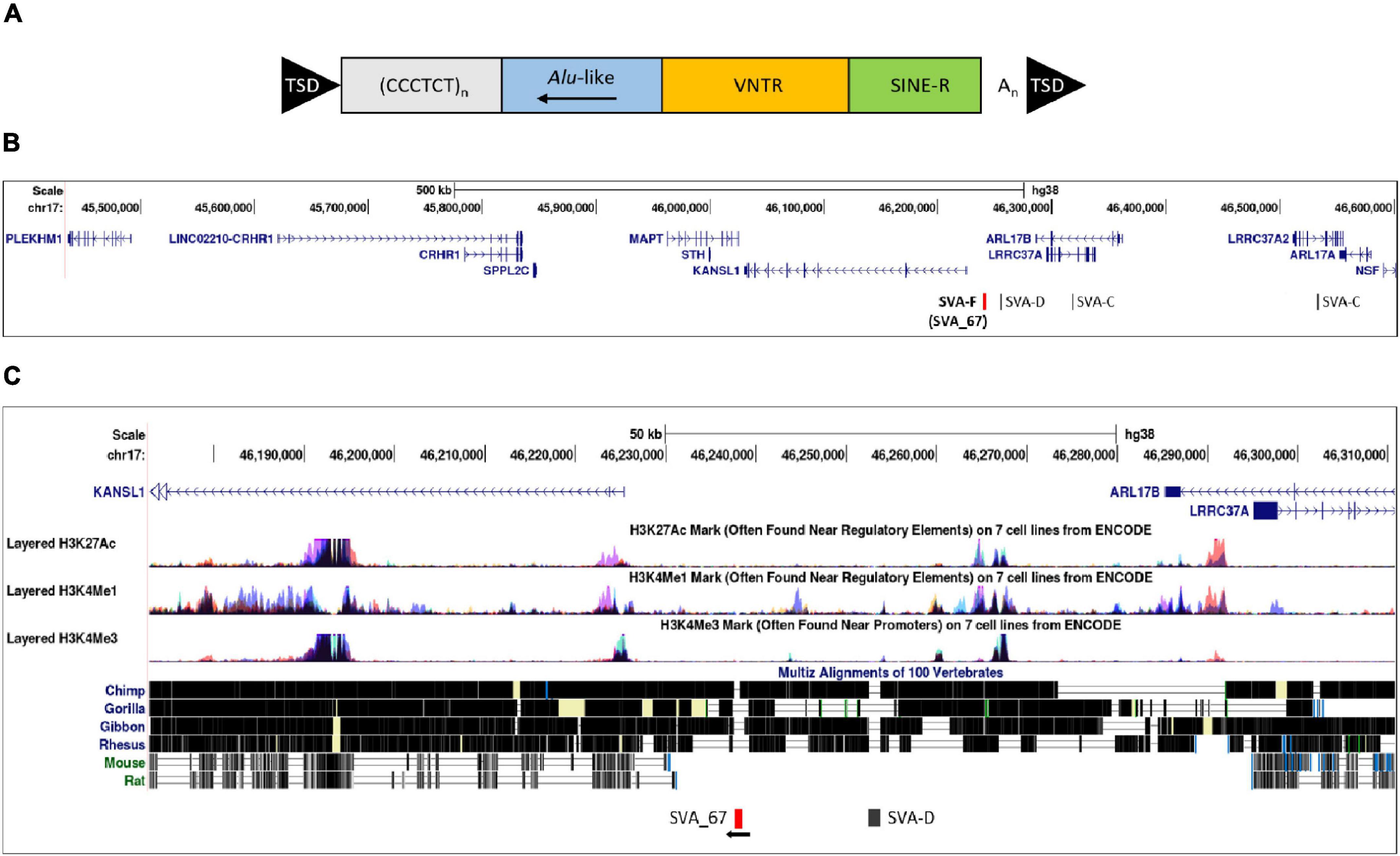Click the H3K4Me3 Mark track title text

pyautogui.click(x=890, y=625)
